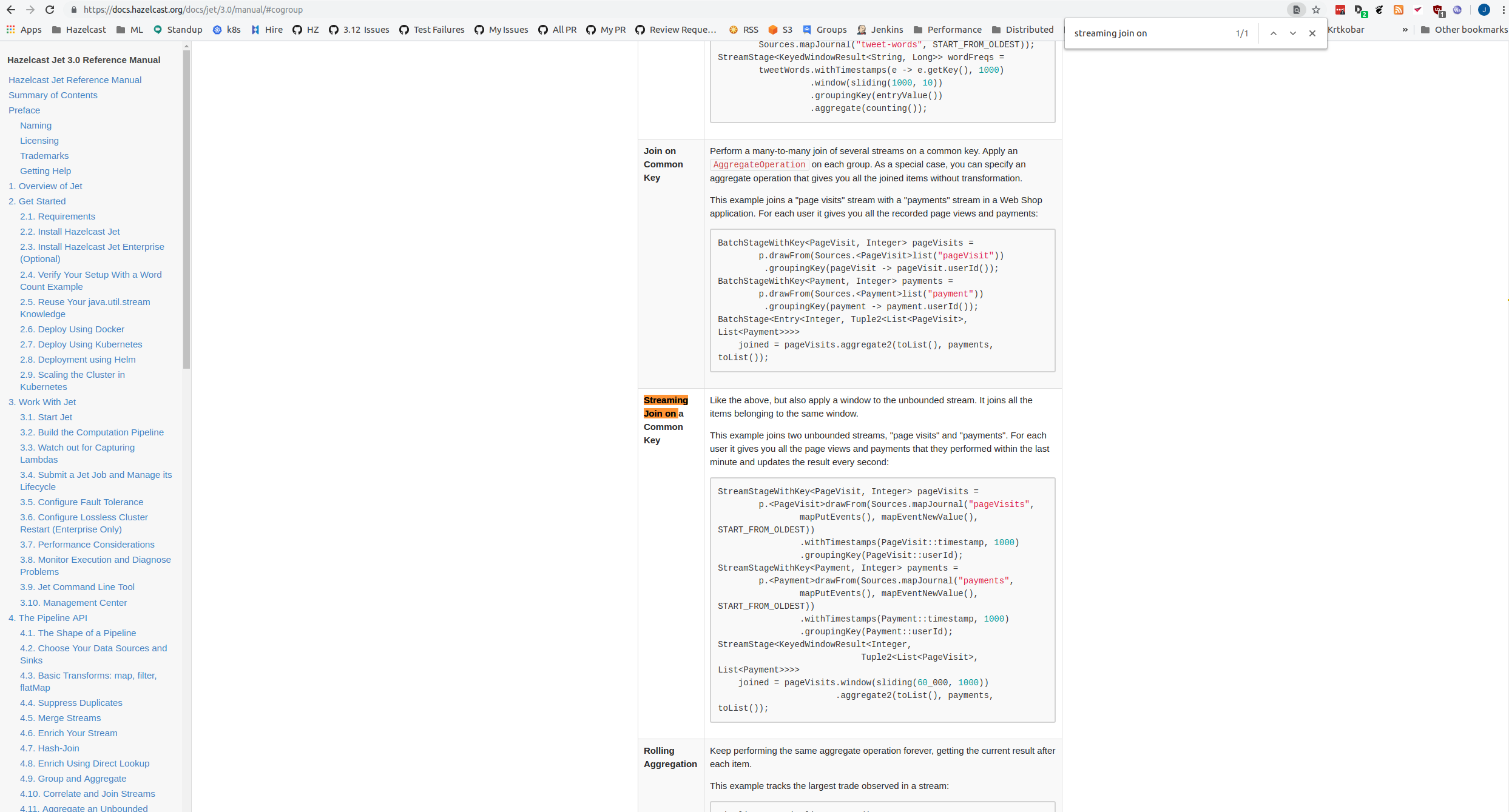Screen dimensions: 1509x812
Task: Open the Hazelcast bookmarks folder
Action: click(79, 30)
